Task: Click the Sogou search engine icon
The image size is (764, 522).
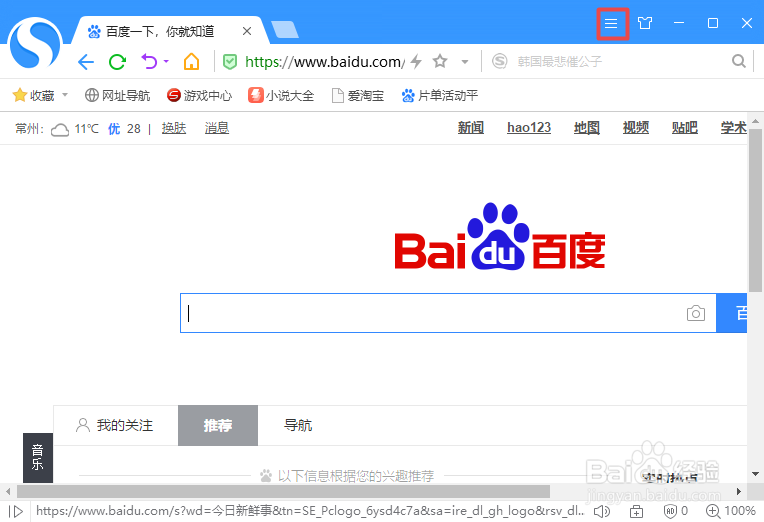Action: point(499,61)
